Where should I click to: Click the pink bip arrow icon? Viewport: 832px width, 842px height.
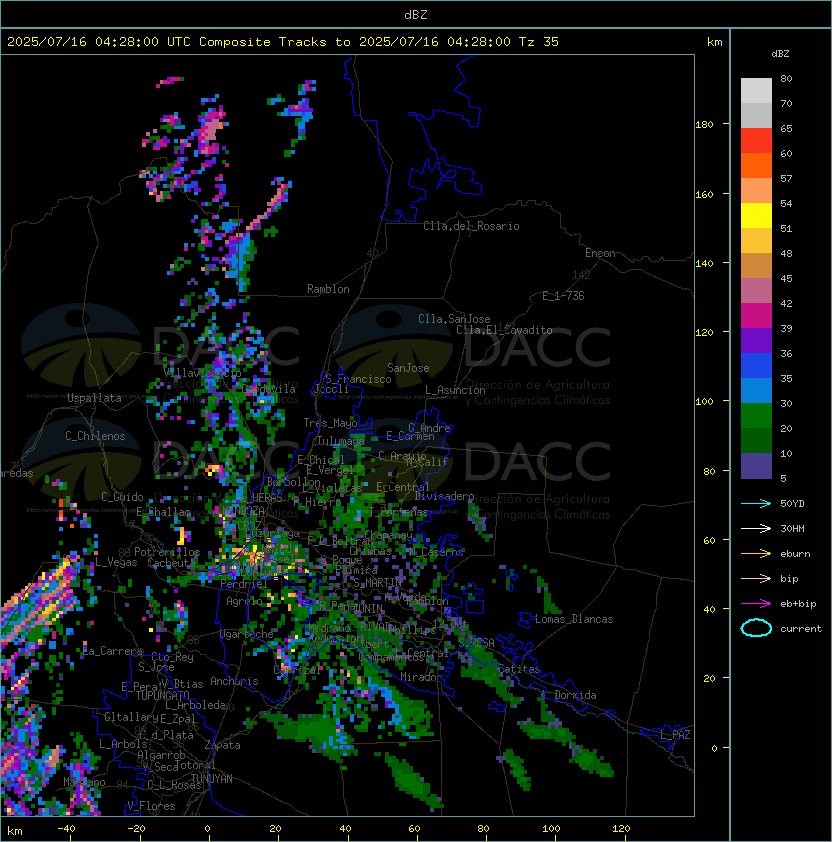click(x=756, y=578)
